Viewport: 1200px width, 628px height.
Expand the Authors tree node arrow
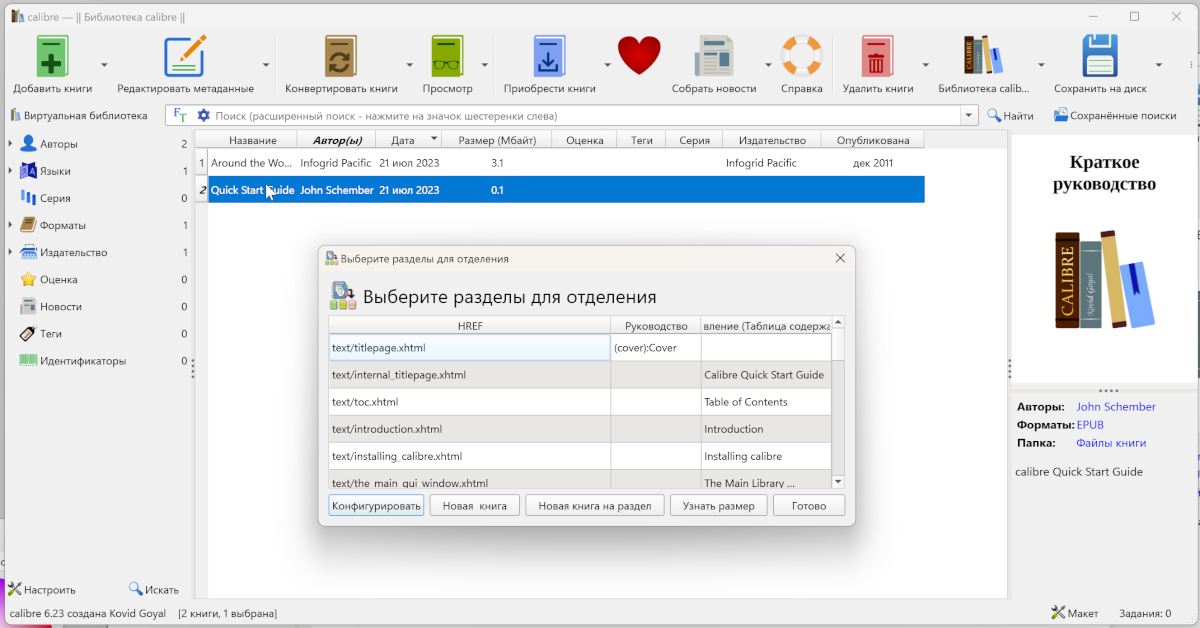(x=10, y=144)
